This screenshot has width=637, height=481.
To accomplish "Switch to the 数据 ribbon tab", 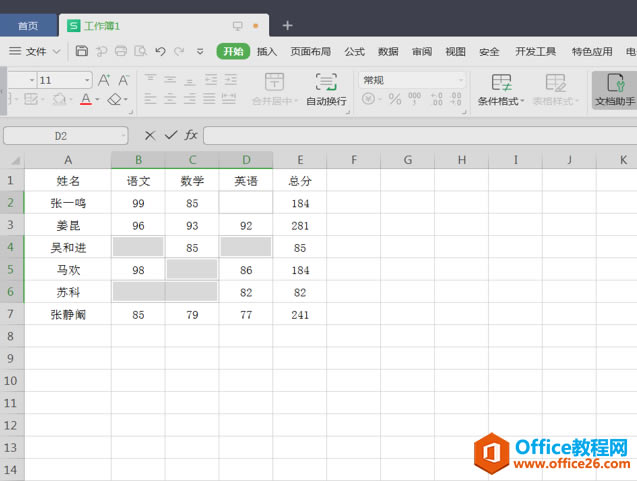I will pos(388,52).
